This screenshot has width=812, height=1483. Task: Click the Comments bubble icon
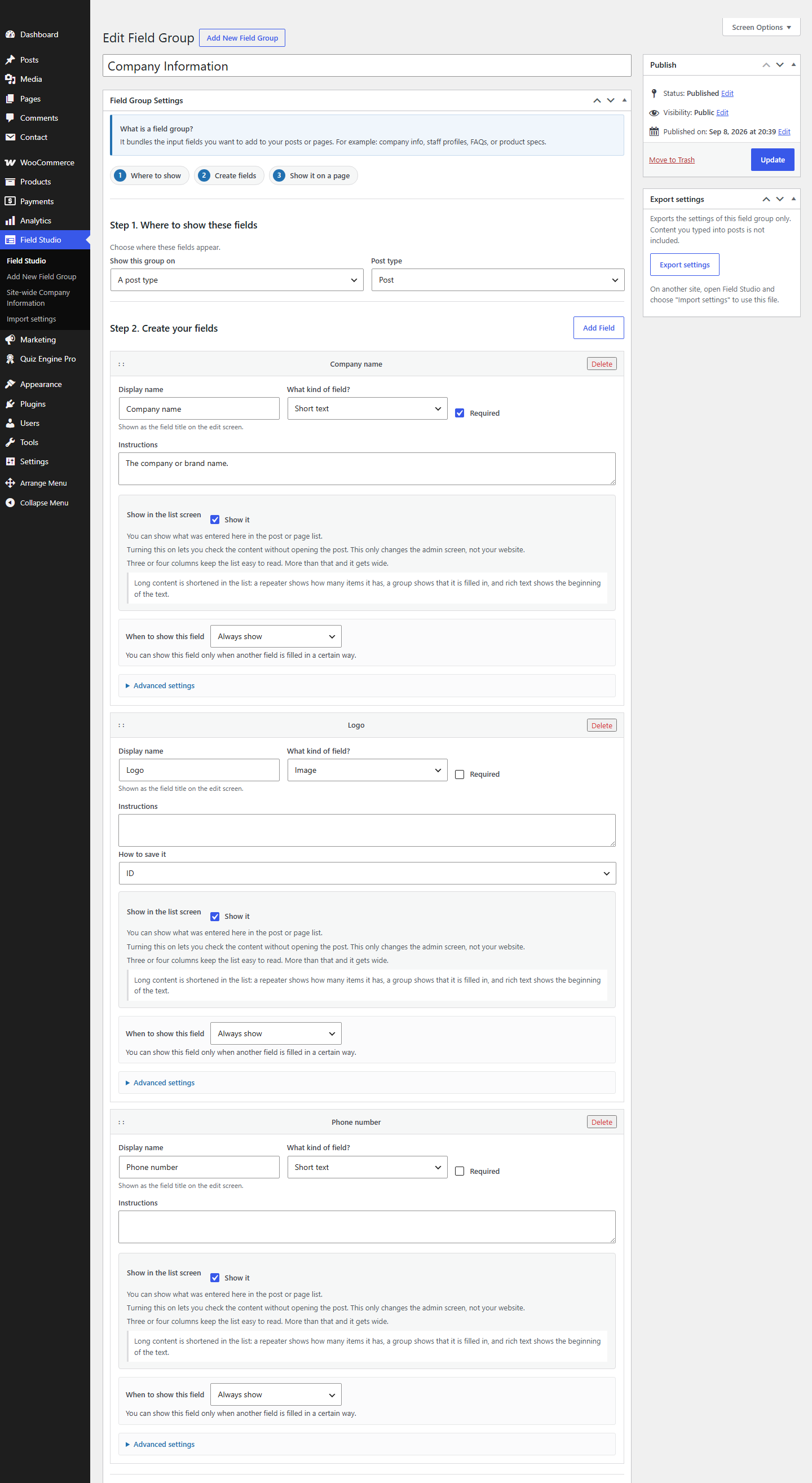coord(10,118)
